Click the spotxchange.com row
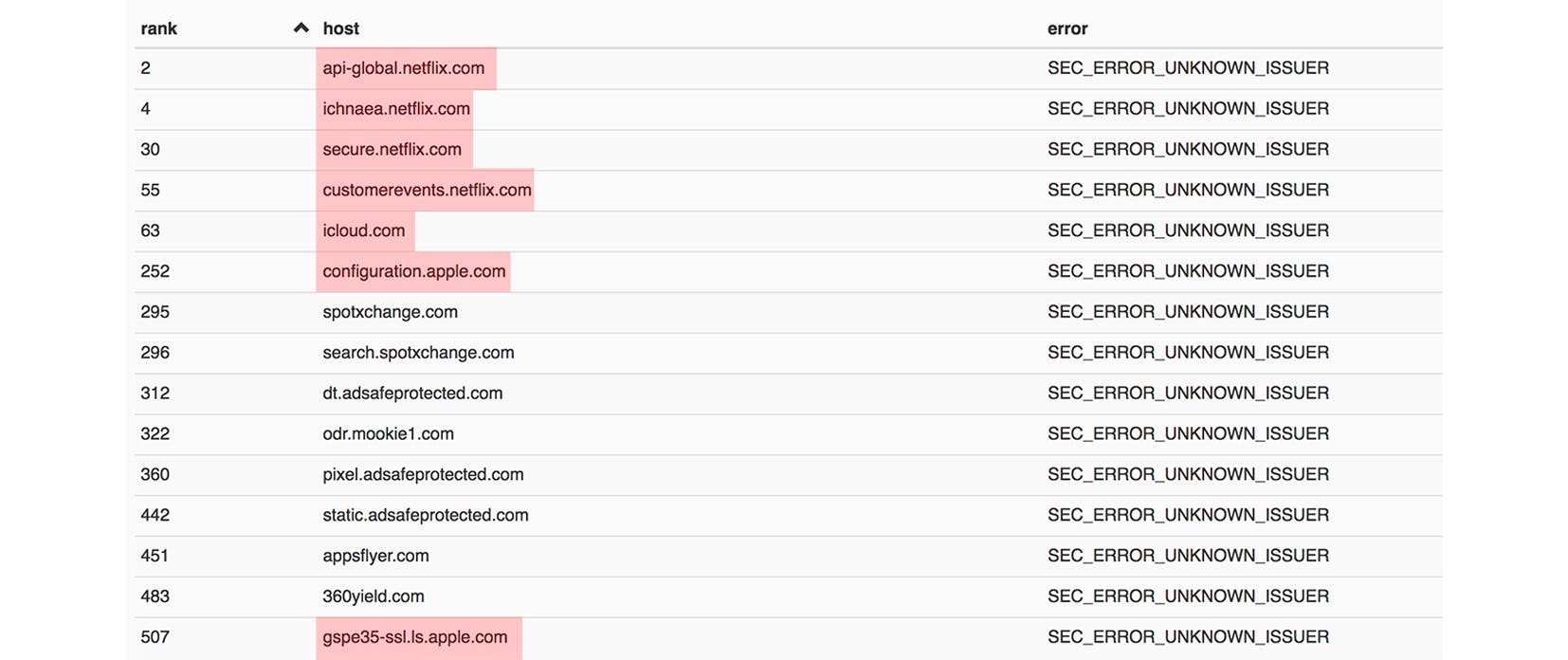Viewport: 1568px width, 660px height. coord(390,312)
